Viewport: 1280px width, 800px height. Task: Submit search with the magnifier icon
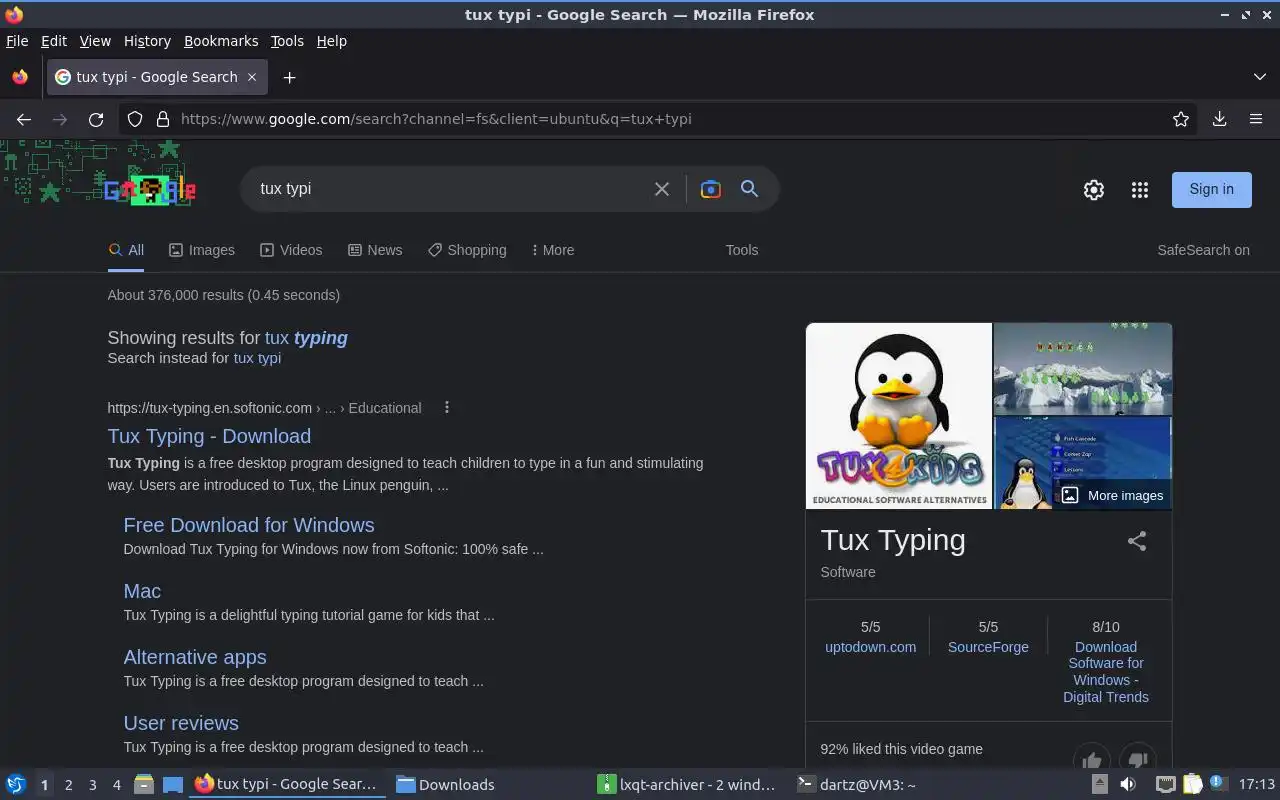(x=749, y=189)
